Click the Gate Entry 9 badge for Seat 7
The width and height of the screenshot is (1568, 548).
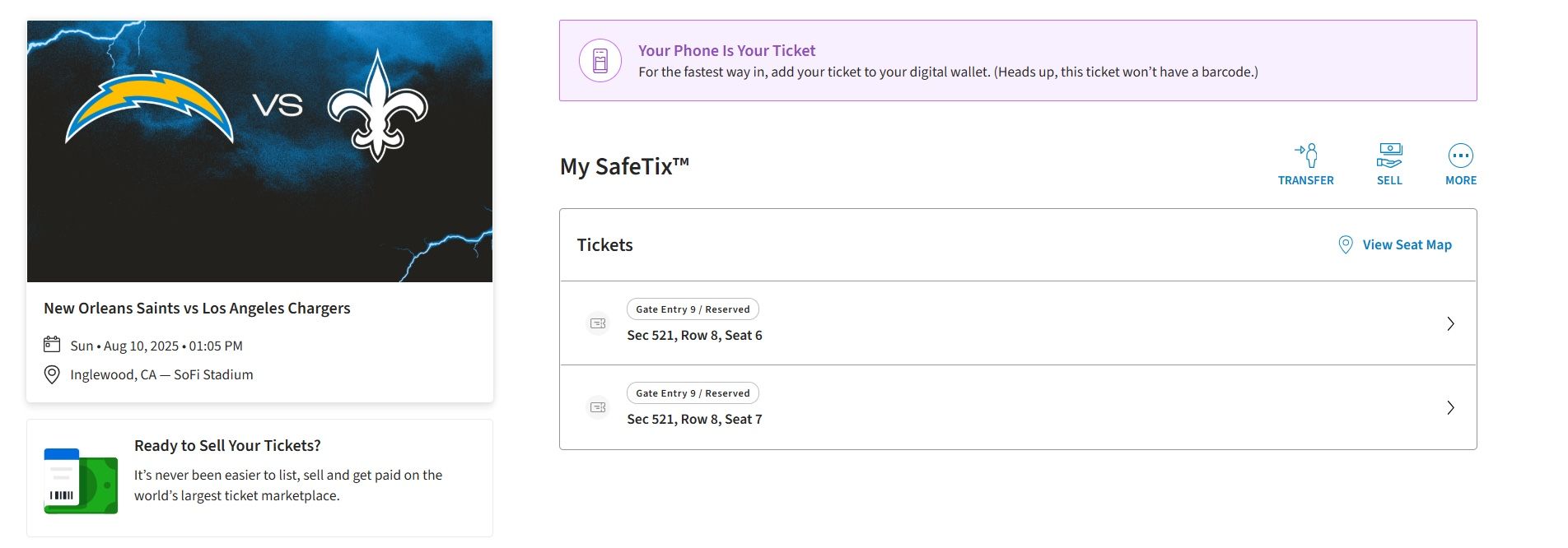[693, 393]
